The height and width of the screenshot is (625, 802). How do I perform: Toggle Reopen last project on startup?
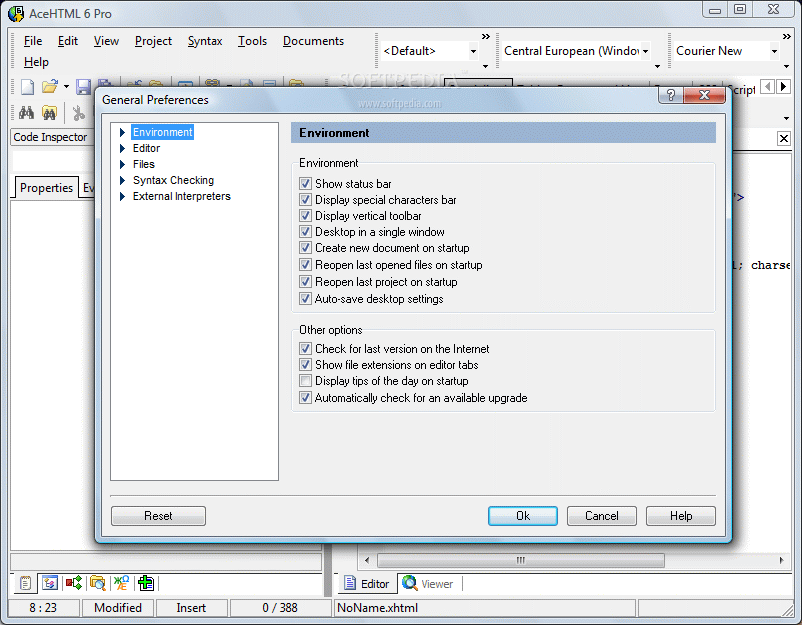point(305,281)
